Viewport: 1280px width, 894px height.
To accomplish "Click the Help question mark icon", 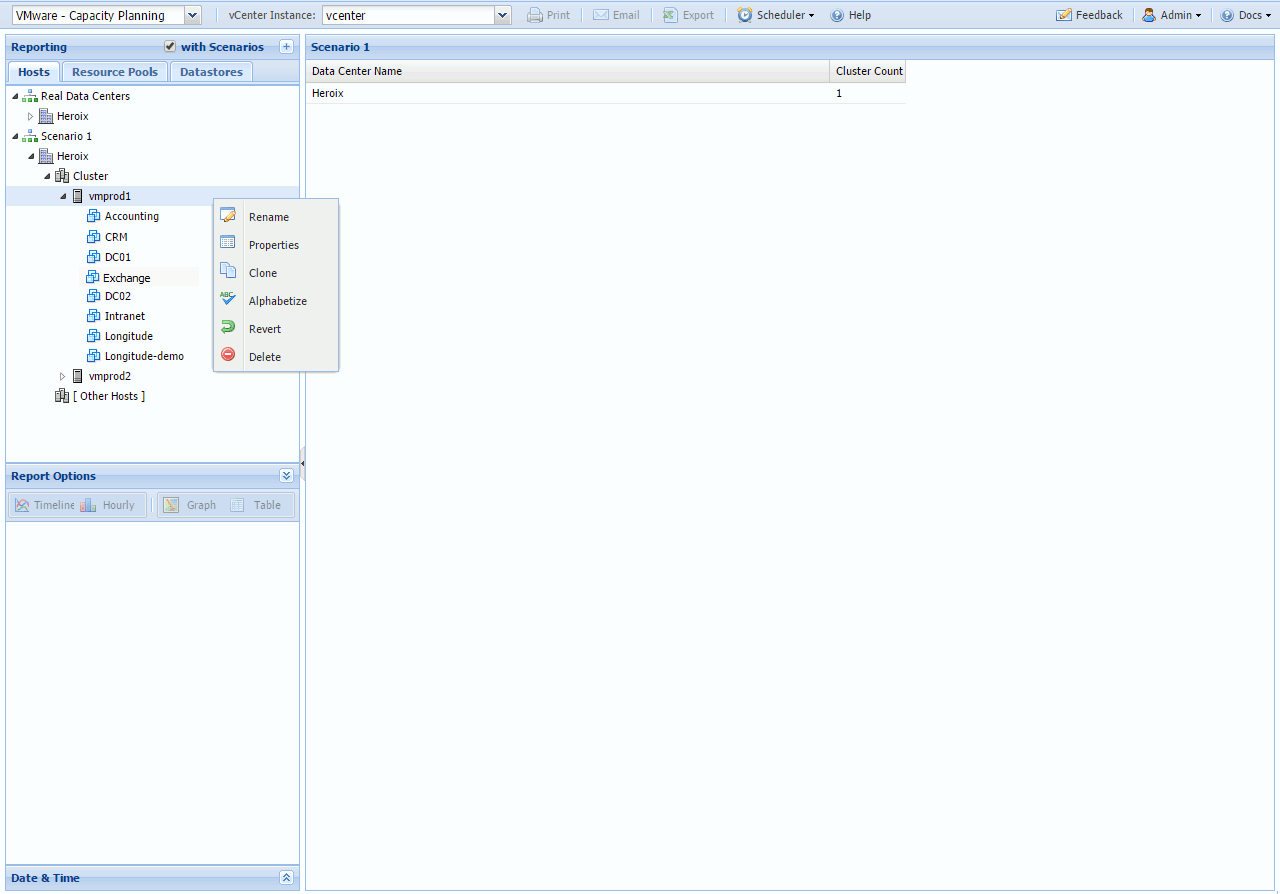I will click(x=837, y=15).
